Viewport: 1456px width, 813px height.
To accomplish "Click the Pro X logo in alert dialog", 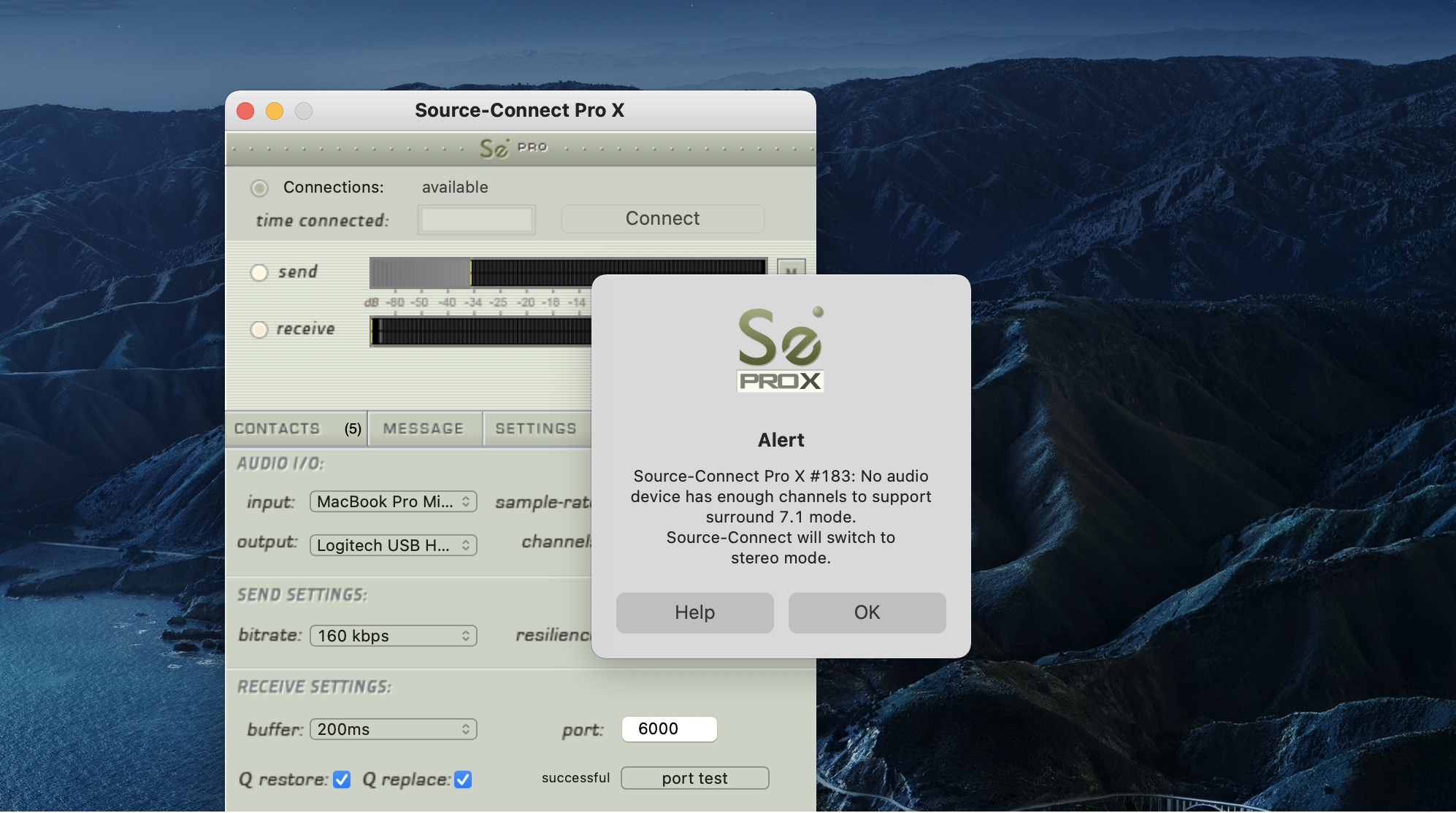I will tap(780, 350).
